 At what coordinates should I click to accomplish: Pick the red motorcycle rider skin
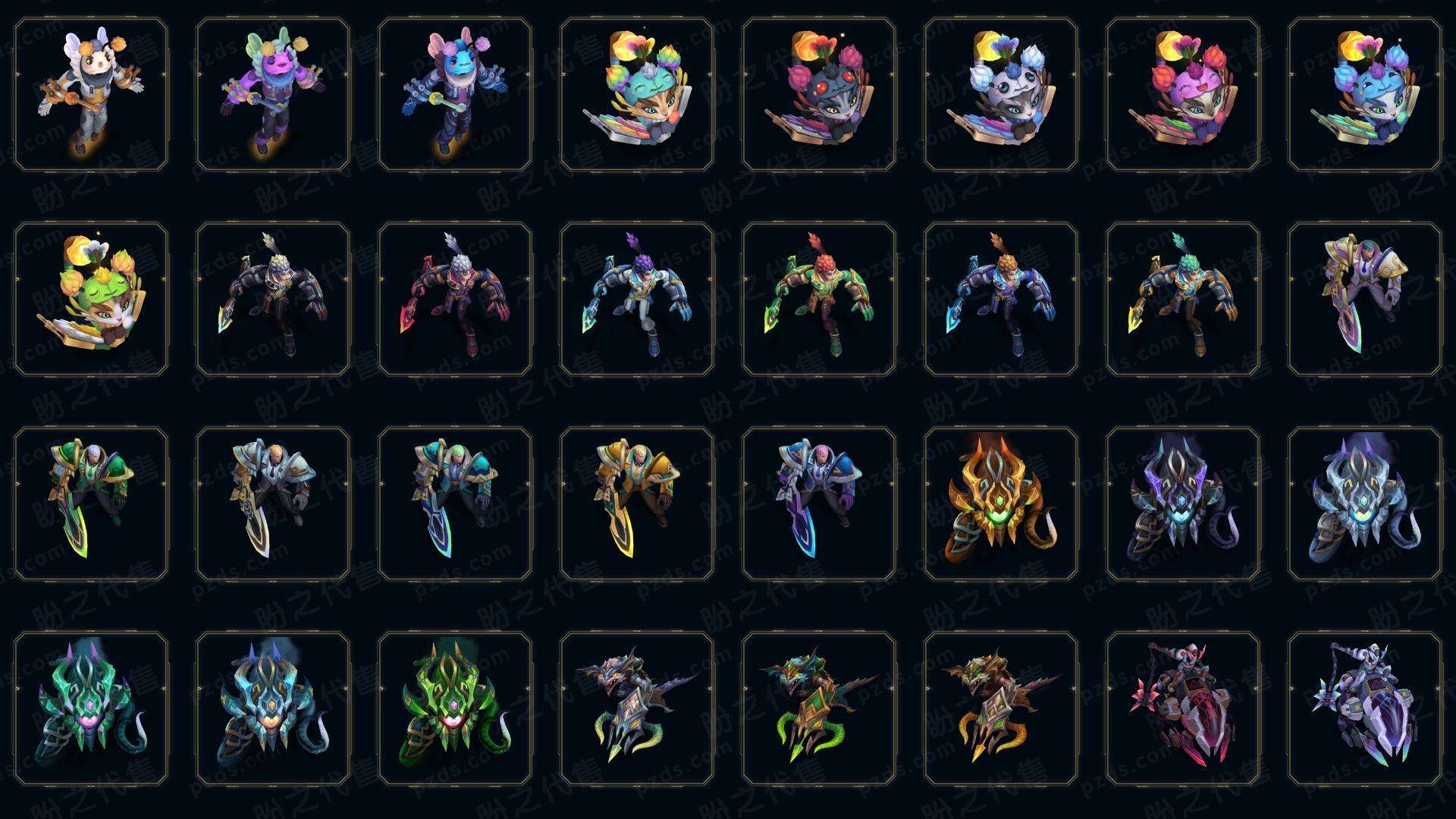(1183, 708)
